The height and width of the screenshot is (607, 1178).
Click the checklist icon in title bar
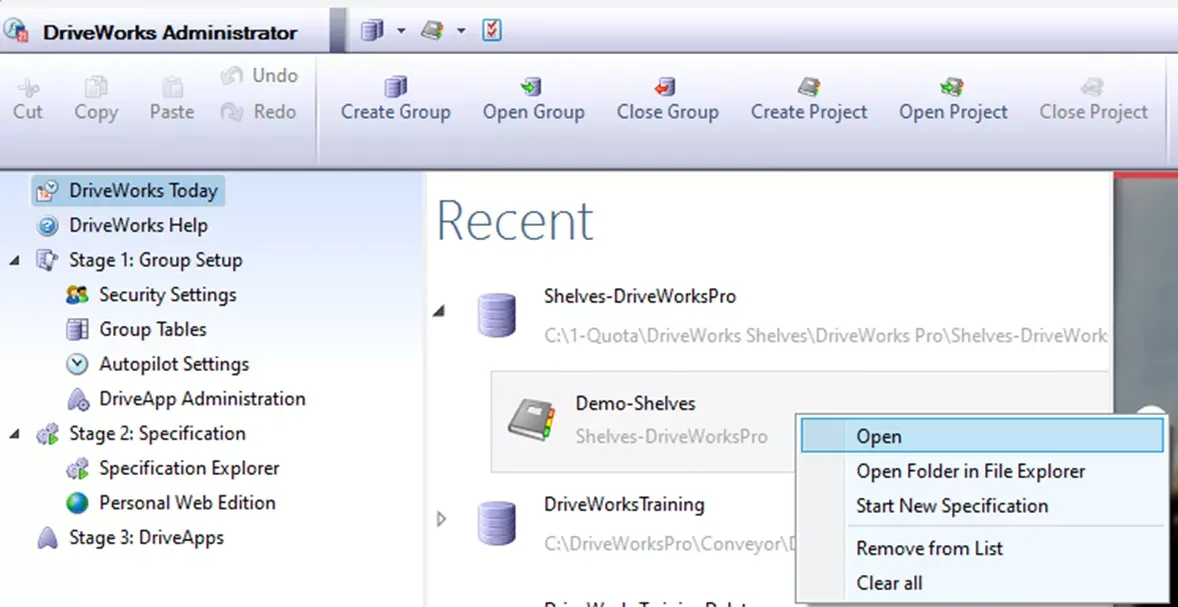point(491,30)
